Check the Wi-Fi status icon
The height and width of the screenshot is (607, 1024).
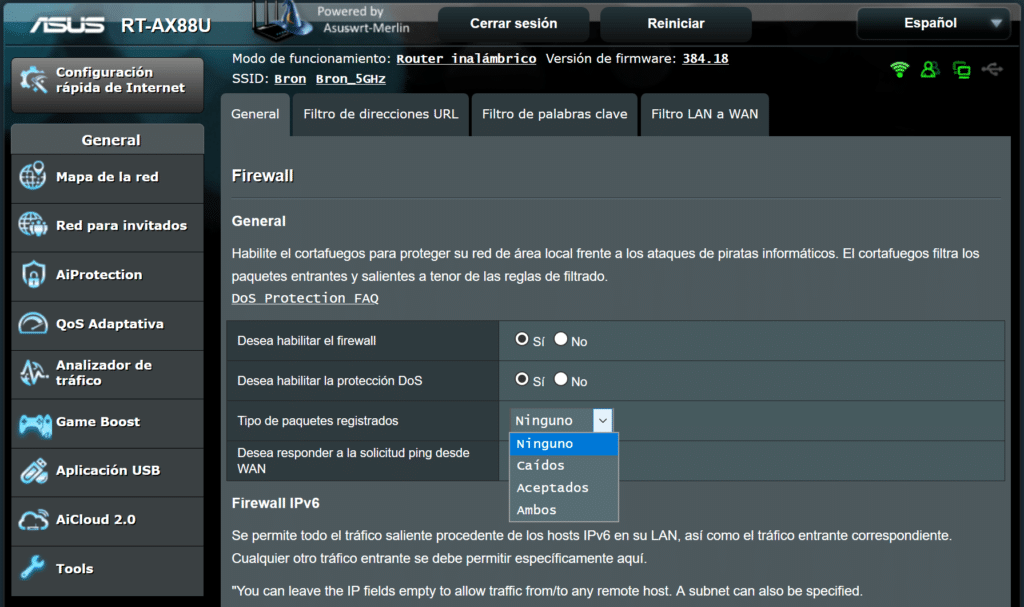(x=901, y=69)
